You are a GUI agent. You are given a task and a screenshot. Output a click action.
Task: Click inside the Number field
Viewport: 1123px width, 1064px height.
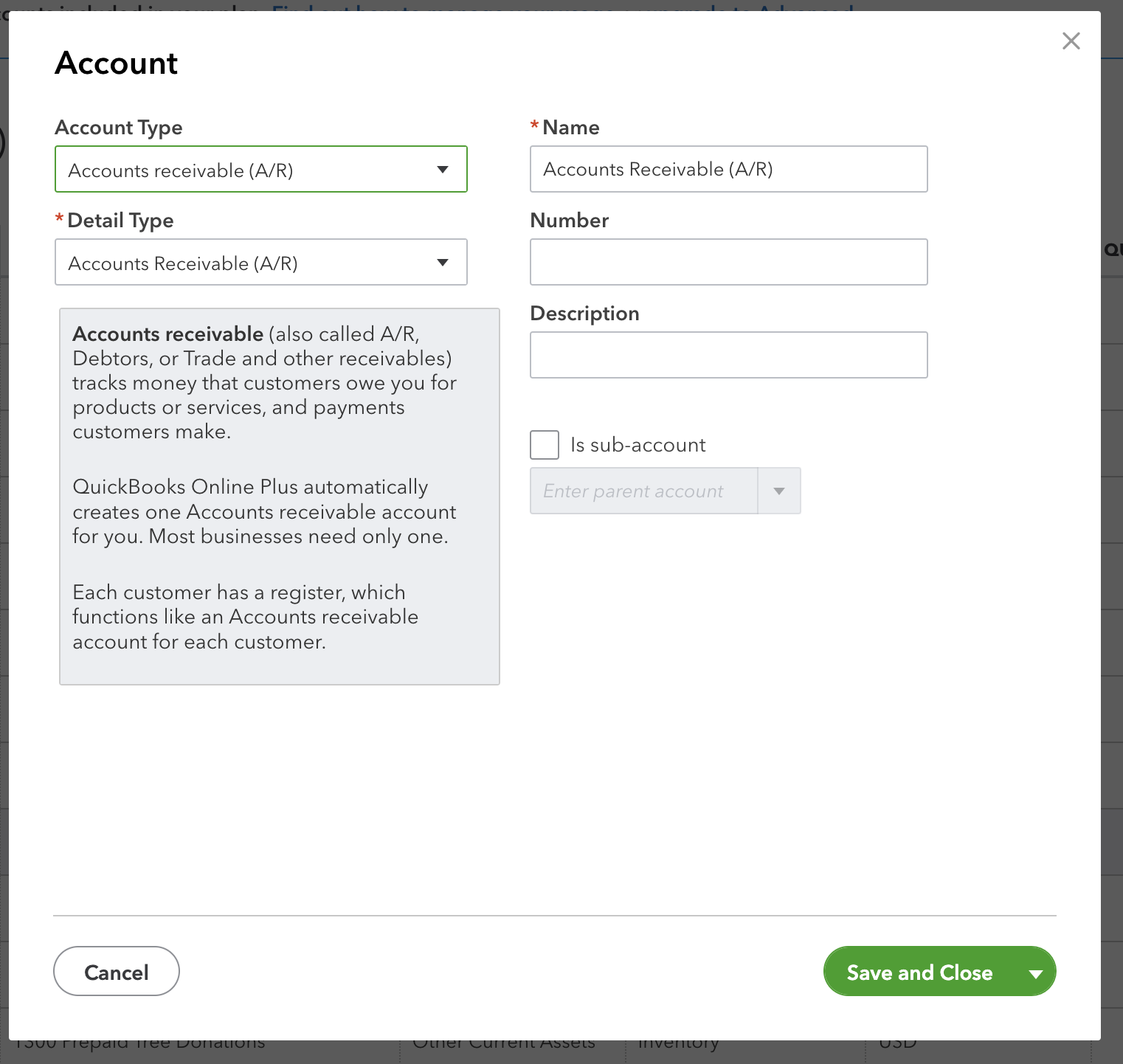(x=728, y=262)
